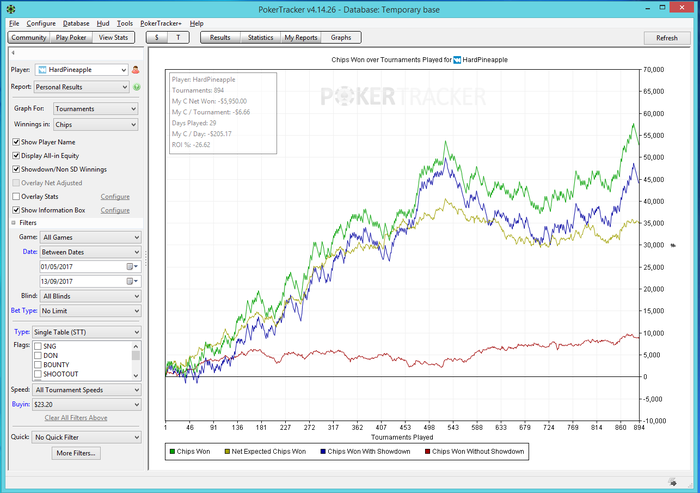Uncheck Show Player Name
This screenshot has height=493, width=700.
coord(16,142)
